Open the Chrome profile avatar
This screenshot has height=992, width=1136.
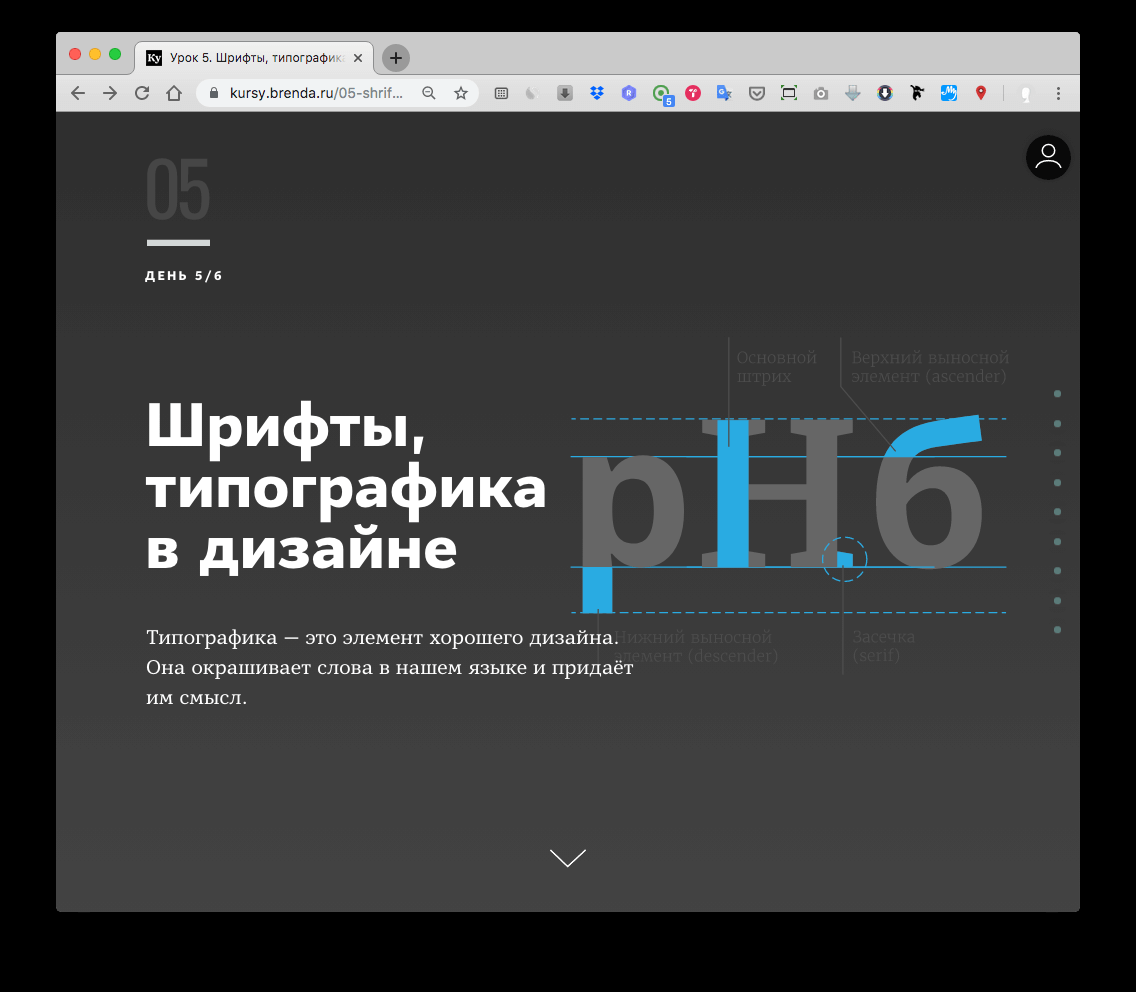tap(1026, 93)
